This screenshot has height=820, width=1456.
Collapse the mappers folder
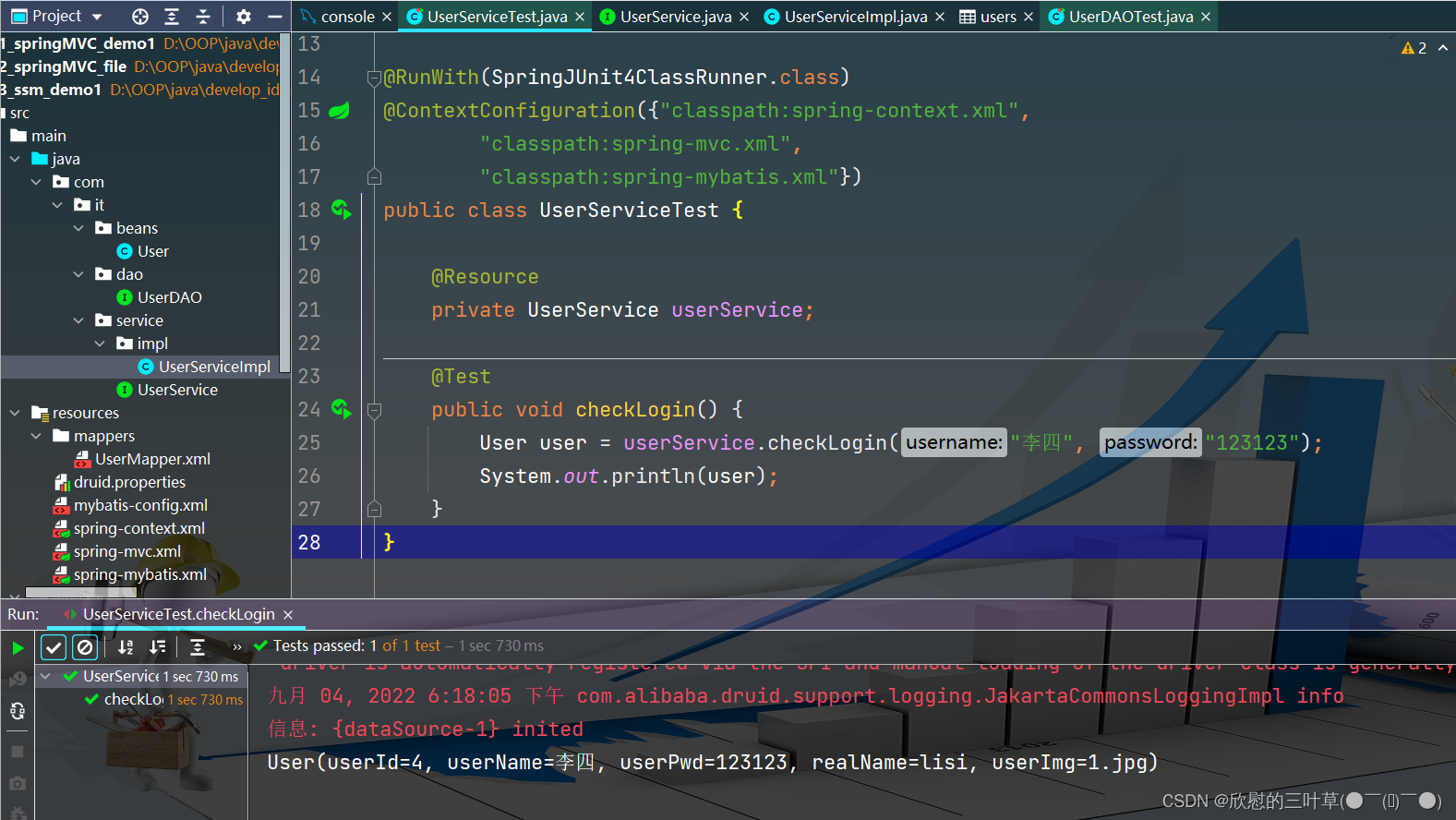36,436
